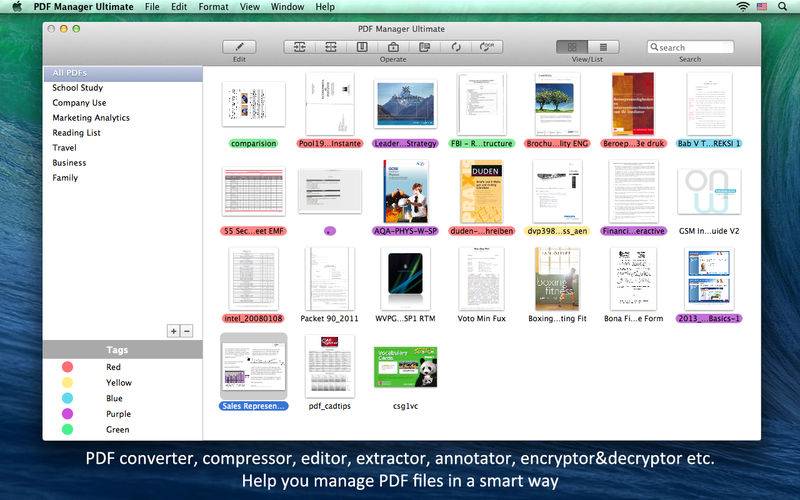
Task: Click the search input field
Action: pos(690,47)
